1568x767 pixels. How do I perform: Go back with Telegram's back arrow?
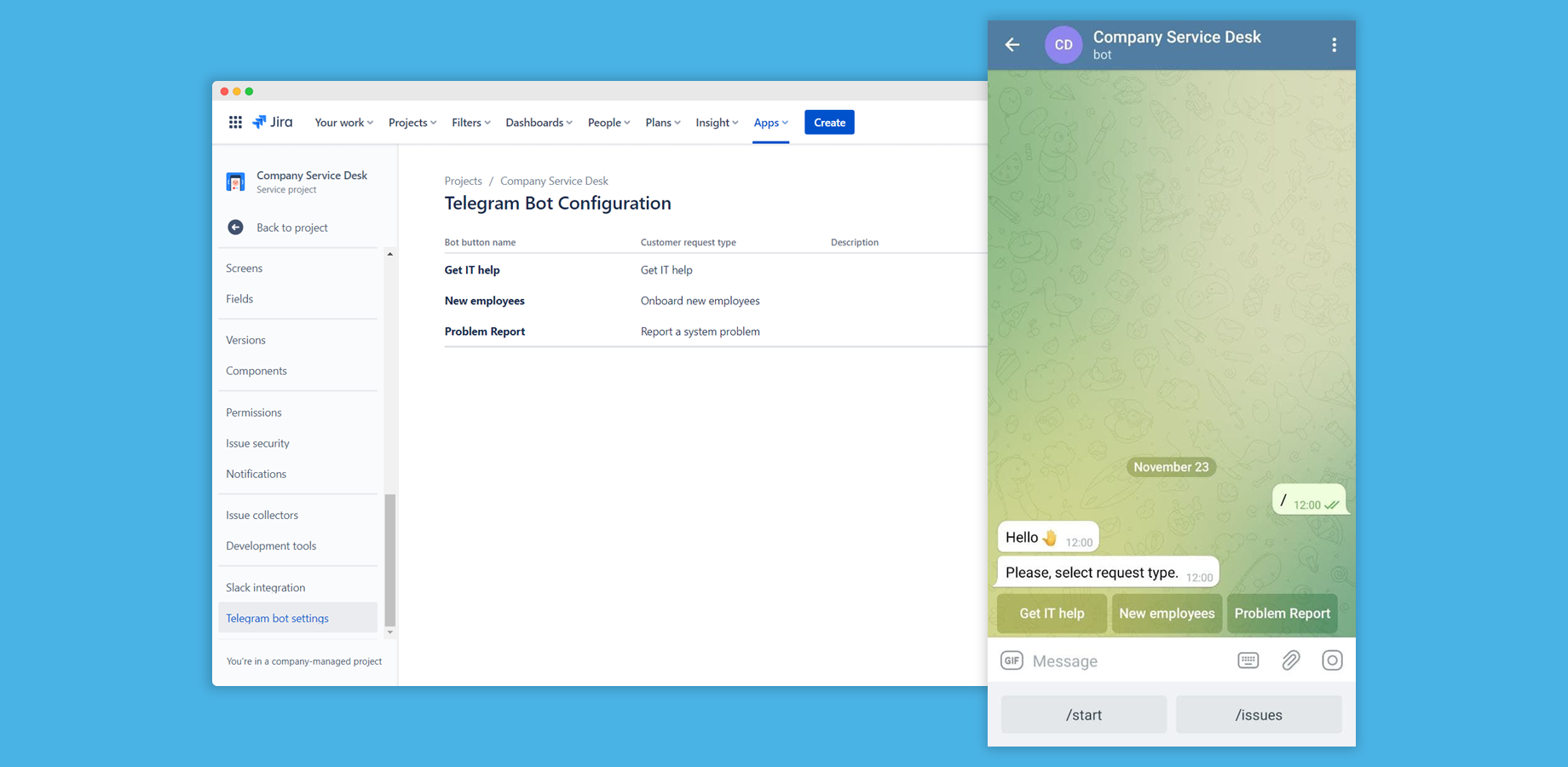coord(1012,45)
